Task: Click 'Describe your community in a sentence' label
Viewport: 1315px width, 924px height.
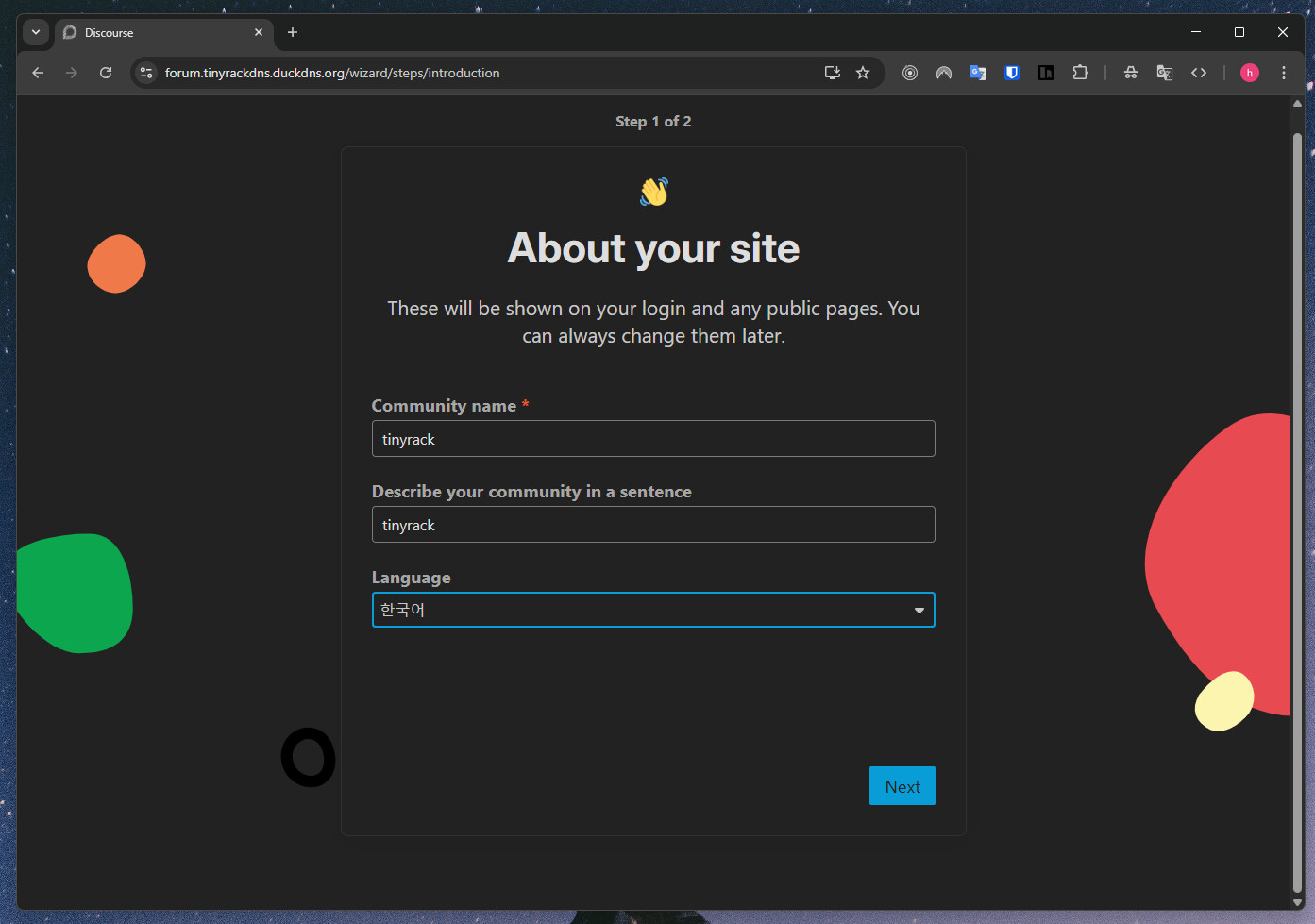Action: (x=531, y=492)
